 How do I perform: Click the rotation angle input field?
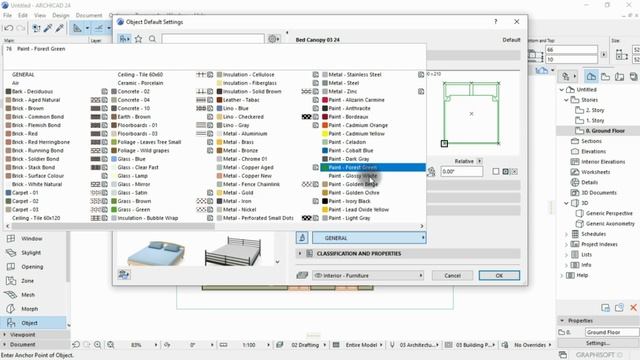click(x=461, y=171)
